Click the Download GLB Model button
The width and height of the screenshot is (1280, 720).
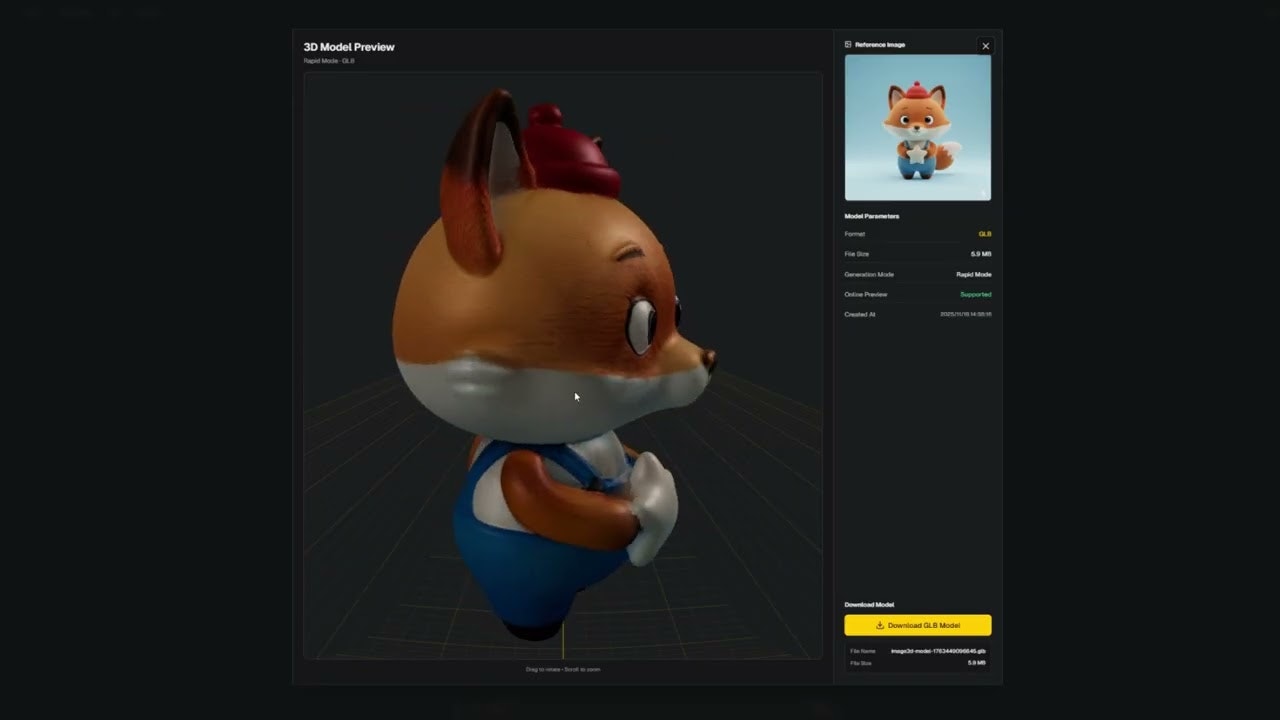[918, 625]
